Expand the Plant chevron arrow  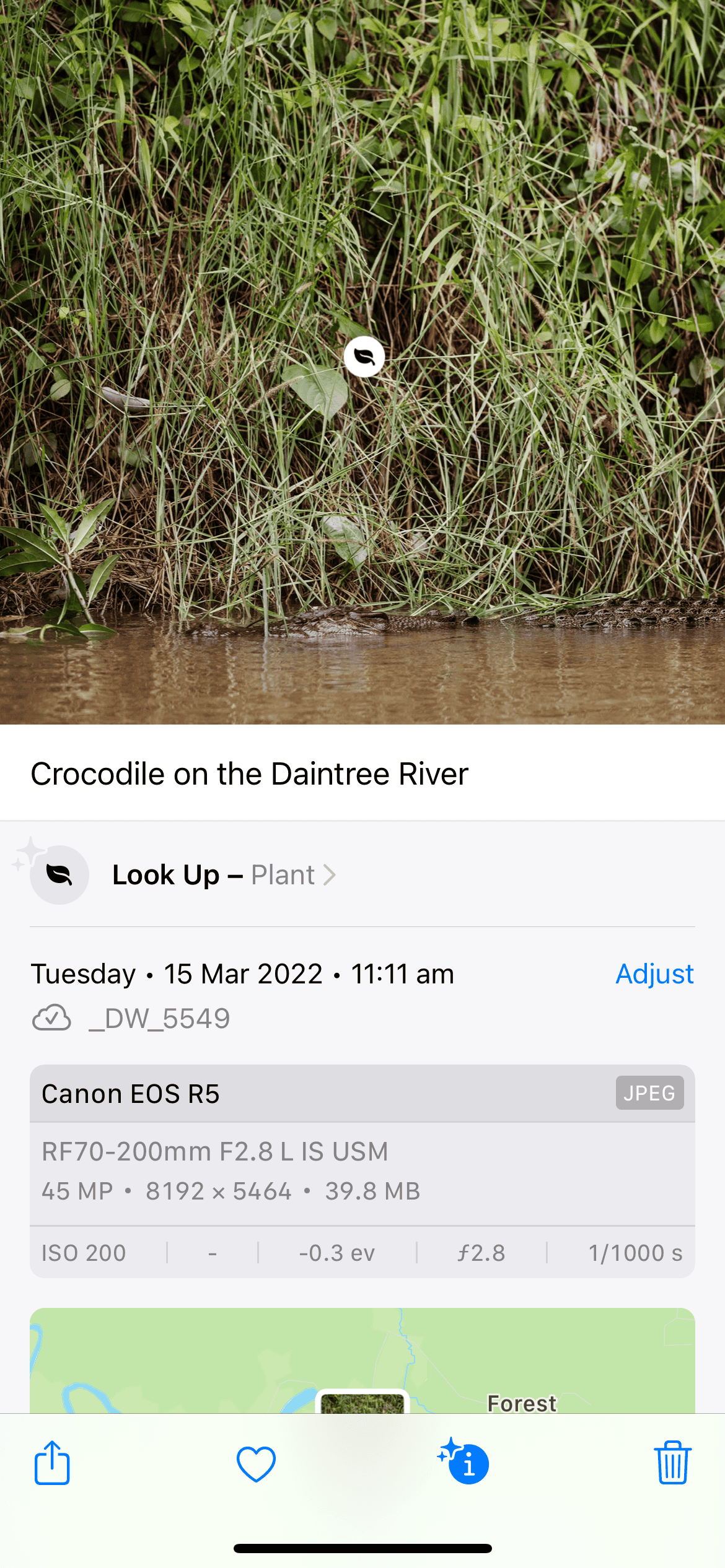pos(330,875)
